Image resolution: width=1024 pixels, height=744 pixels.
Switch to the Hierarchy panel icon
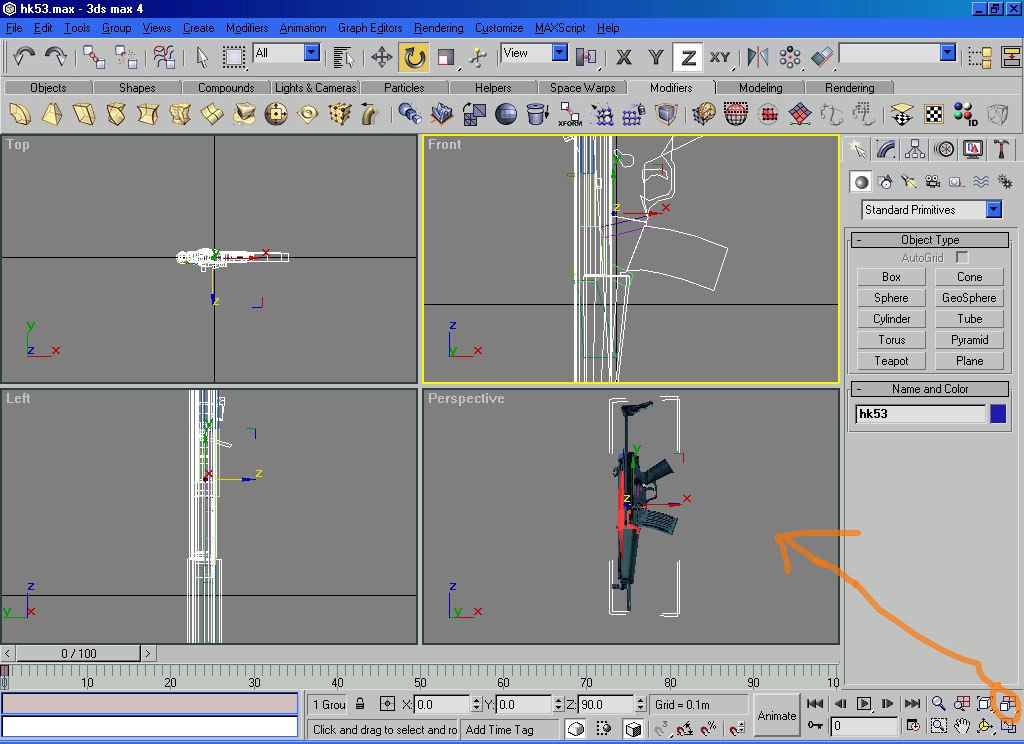coord(915,149)
